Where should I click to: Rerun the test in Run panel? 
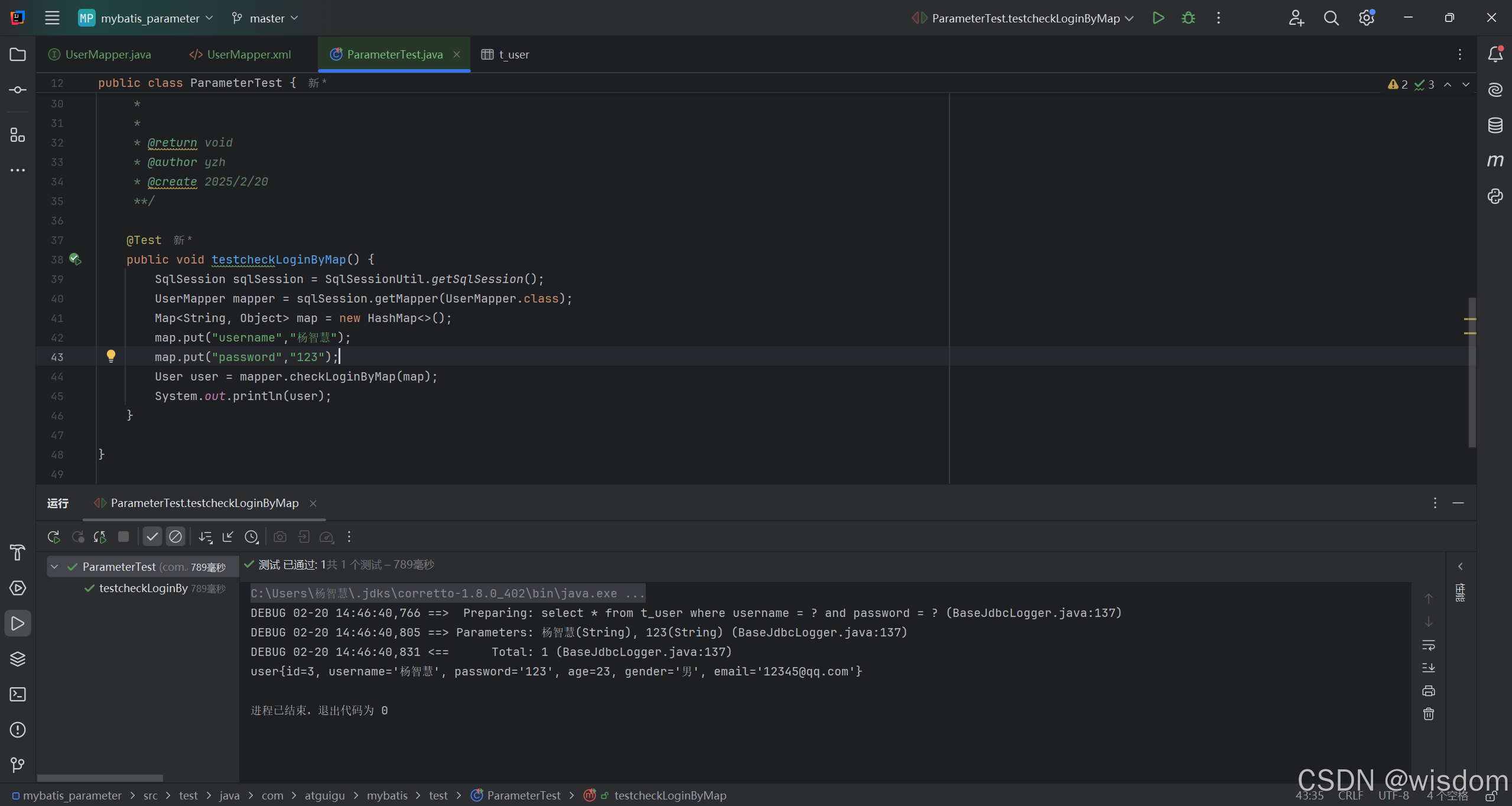pyautogui.click(x=54, y=537)
